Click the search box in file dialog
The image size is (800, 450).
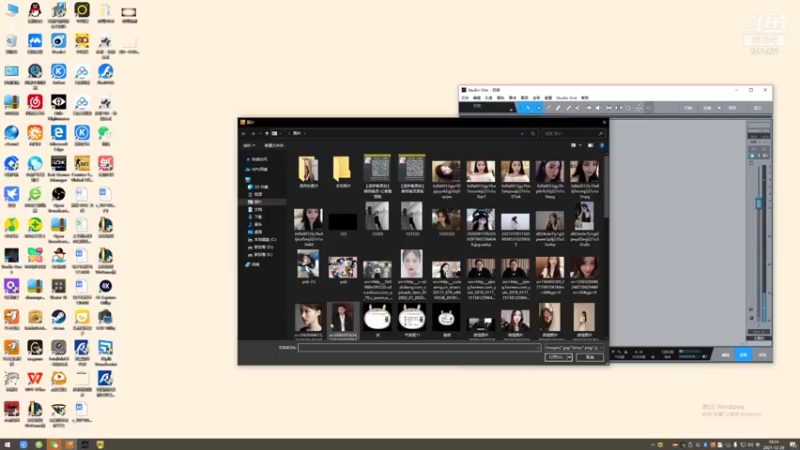click(x=574, y=134)
